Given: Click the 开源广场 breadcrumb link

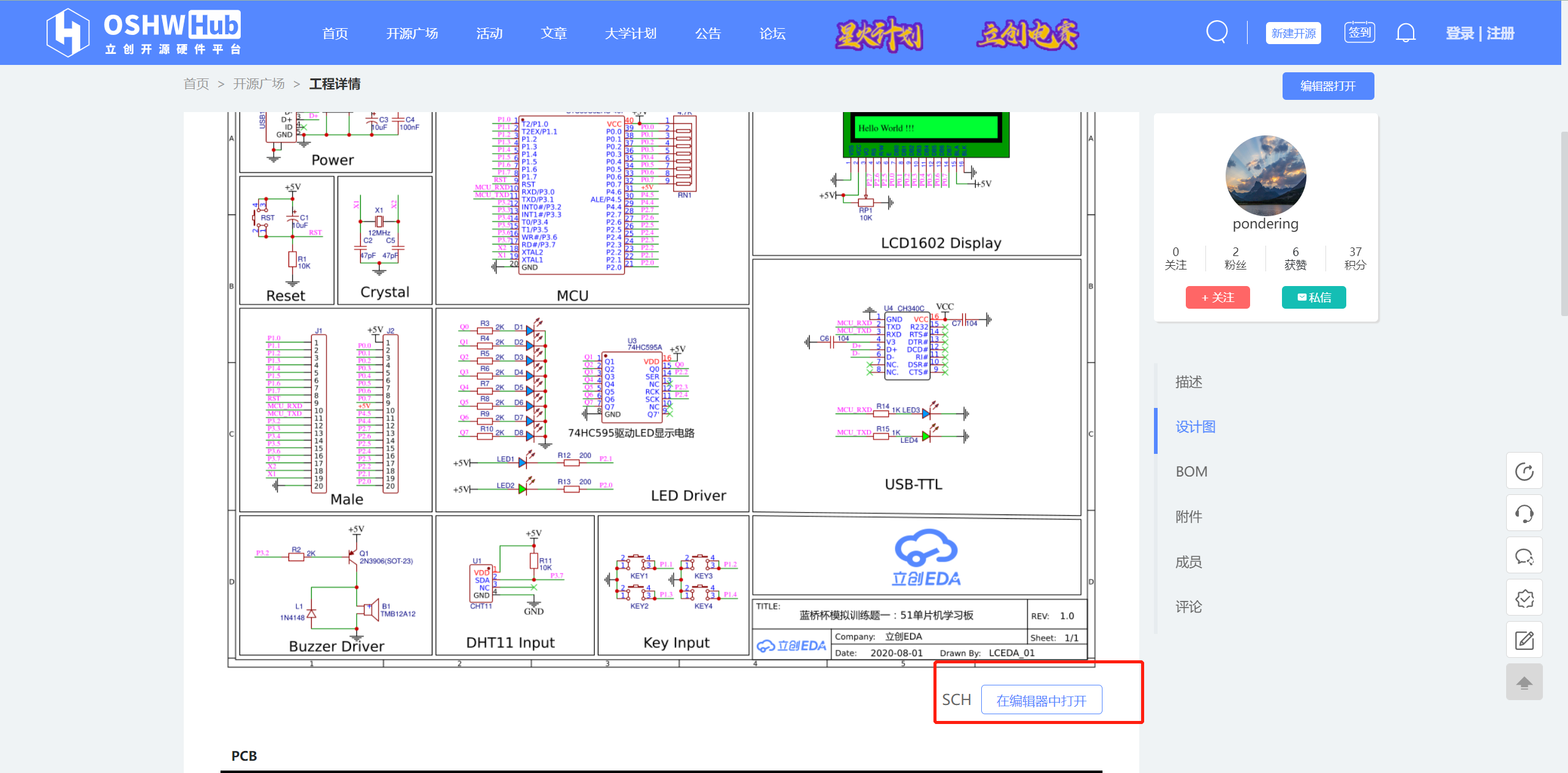Looking at the screenshot, I should click(258, 84).
